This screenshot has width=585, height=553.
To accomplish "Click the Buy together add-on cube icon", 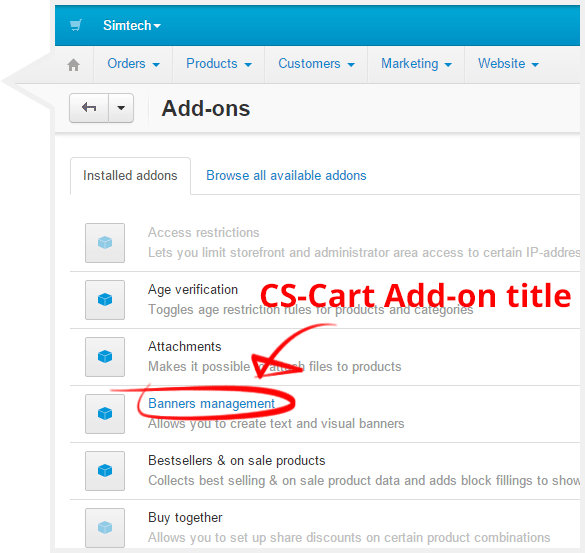I will [105, 528].
